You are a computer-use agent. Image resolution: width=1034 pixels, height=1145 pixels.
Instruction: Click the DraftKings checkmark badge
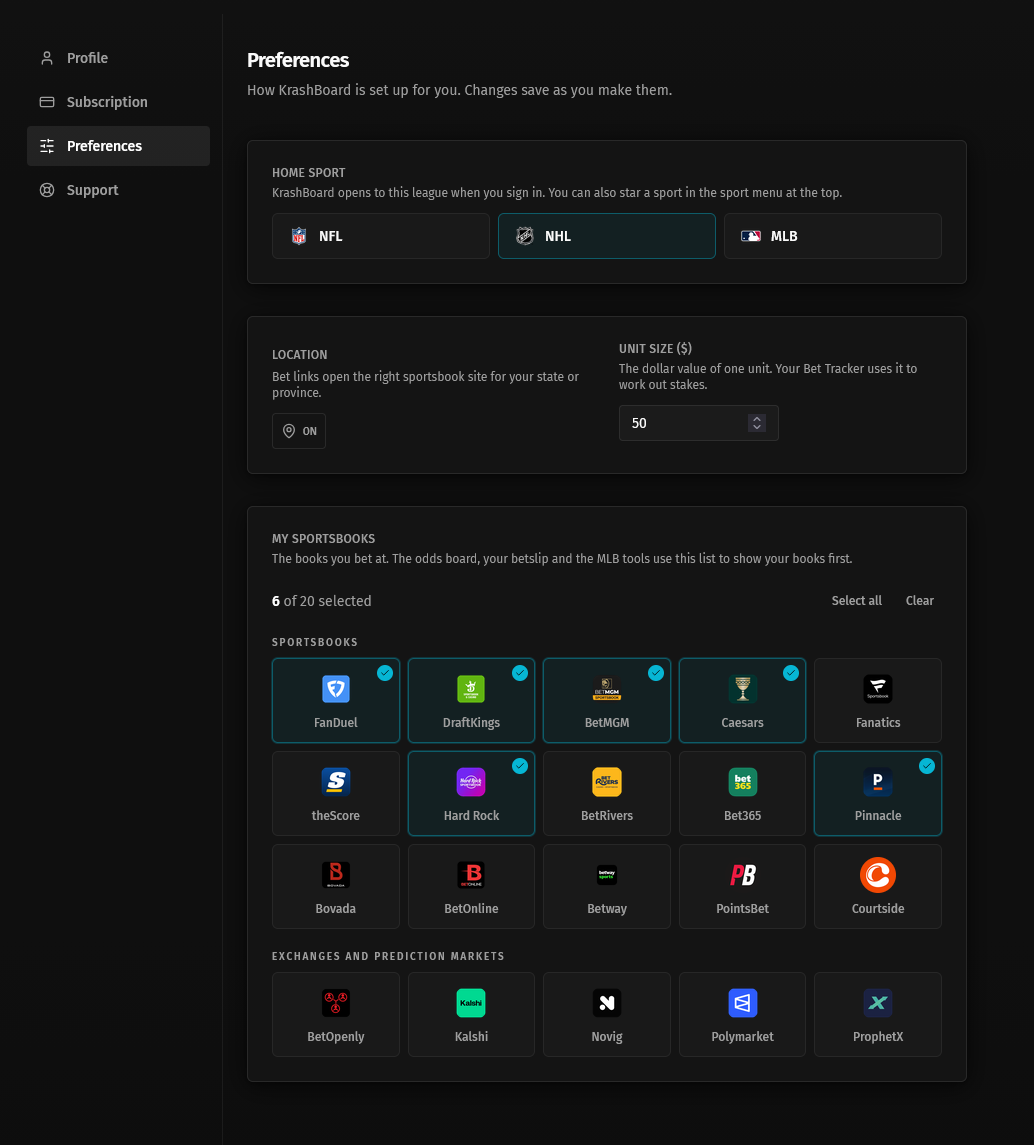point(520,673)
